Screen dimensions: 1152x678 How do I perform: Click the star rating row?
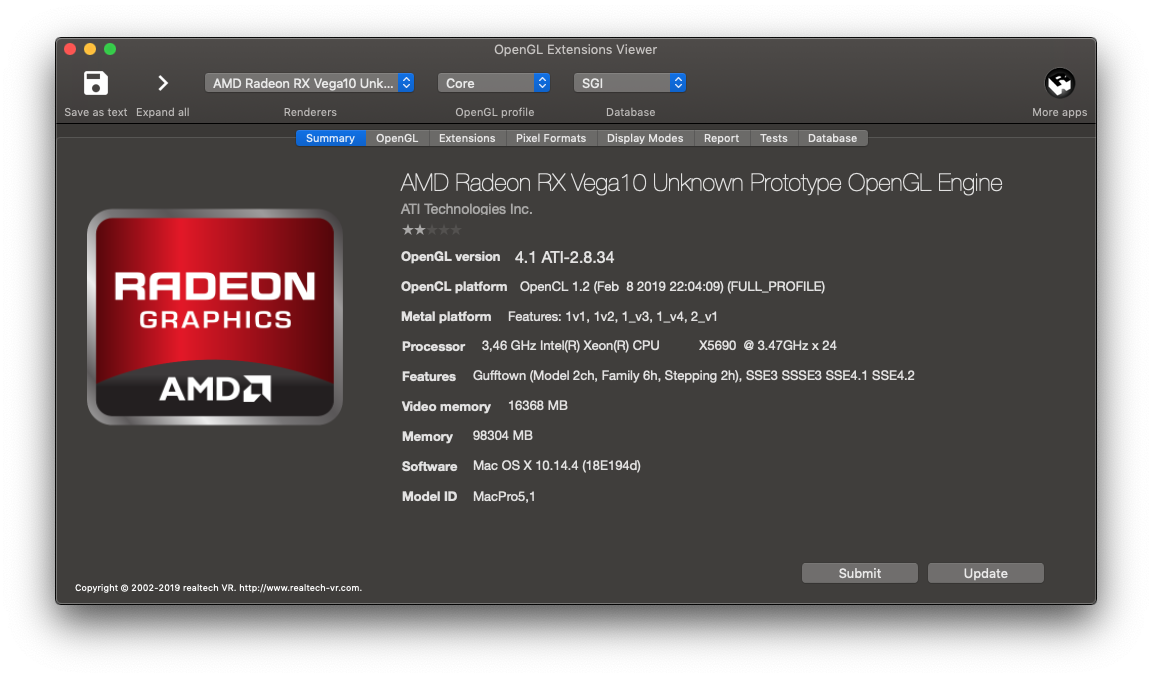point(431,230)
